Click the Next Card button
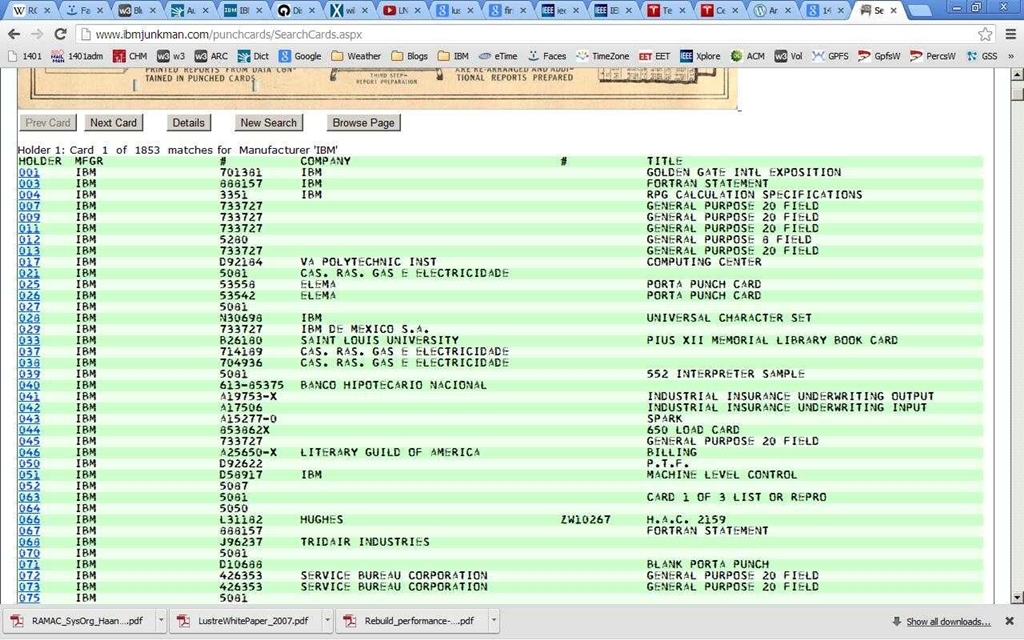This screenshot has height=640, width=1024. [x=113, y=122]
